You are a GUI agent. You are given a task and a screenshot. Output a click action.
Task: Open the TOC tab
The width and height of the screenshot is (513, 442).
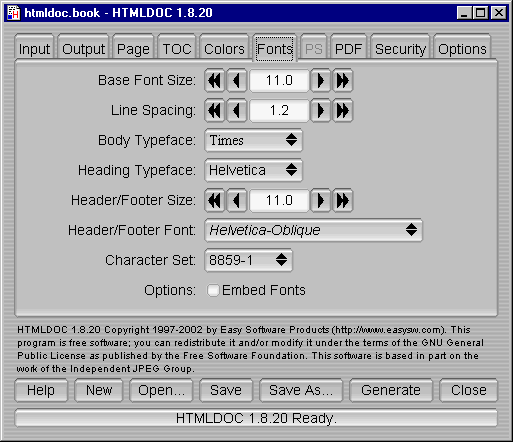point(177,49)
